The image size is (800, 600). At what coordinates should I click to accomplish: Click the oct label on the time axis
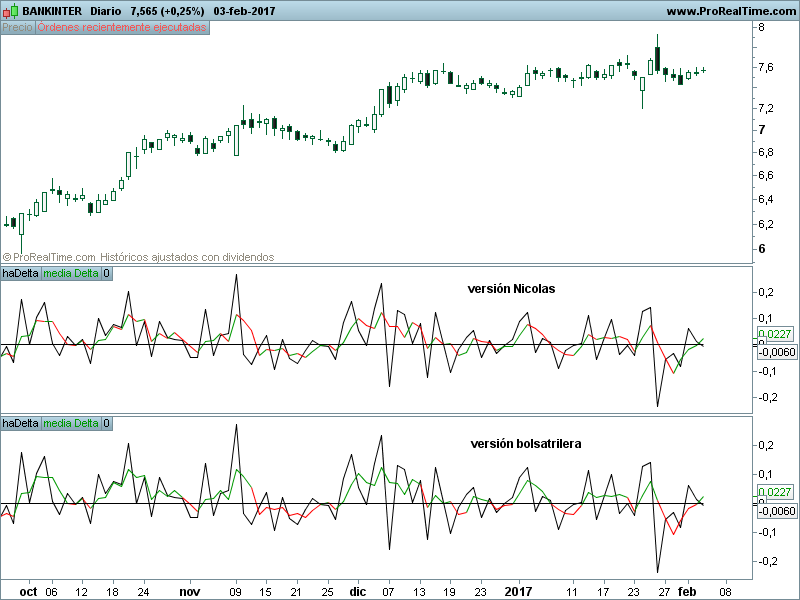point(28,592)
